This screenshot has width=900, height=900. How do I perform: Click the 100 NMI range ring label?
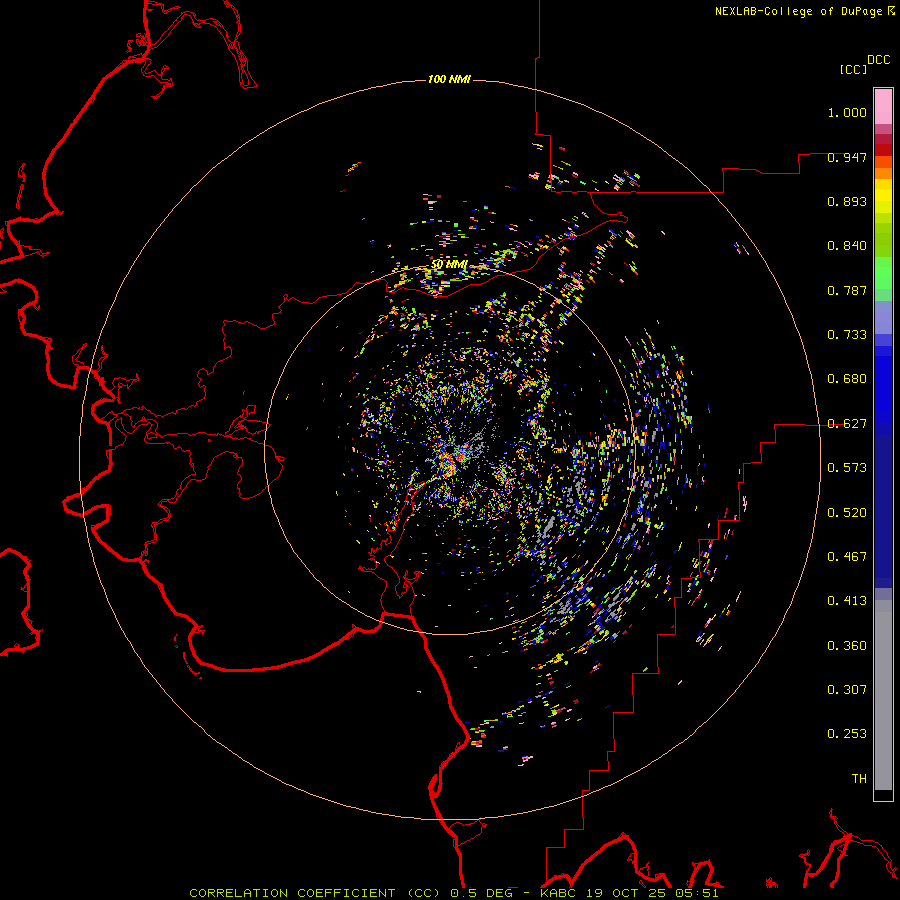pos(449,79)
